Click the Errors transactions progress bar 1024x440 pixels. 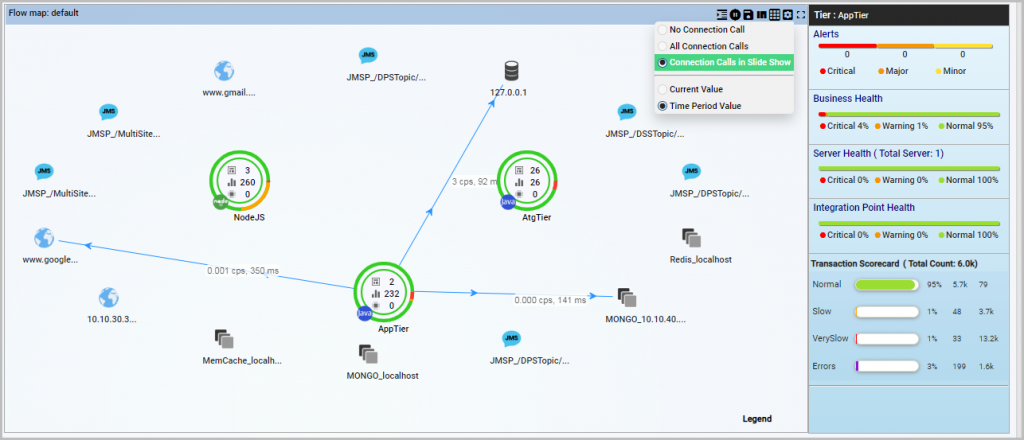887,366
